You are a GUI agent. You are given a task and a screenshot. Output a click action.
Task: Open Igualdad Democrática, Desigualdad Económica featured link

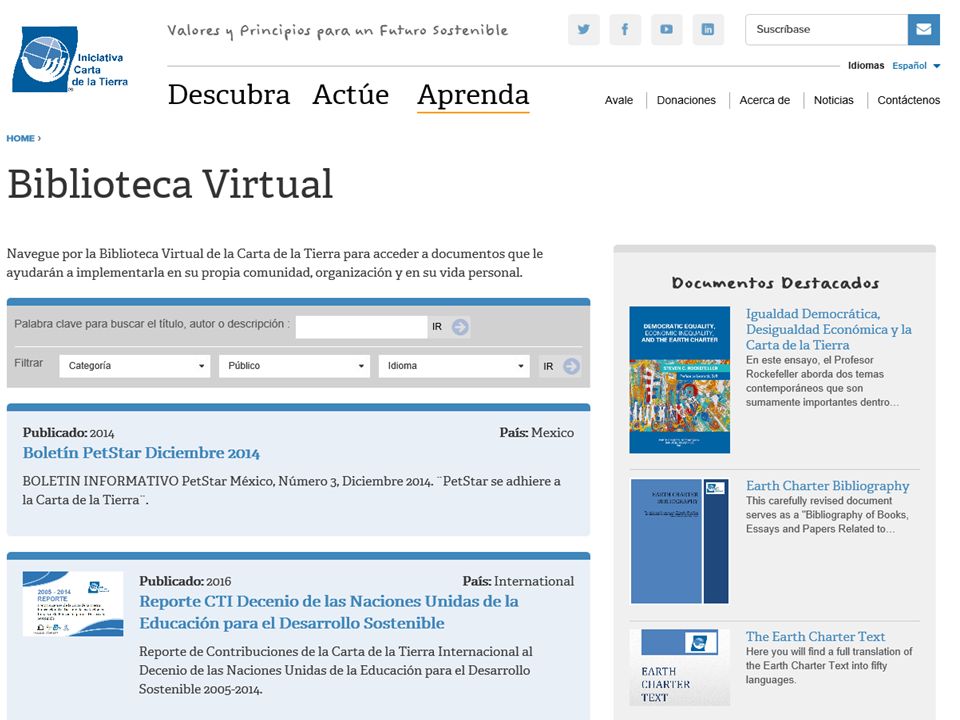pyautogui.click(x=828, y=329)
